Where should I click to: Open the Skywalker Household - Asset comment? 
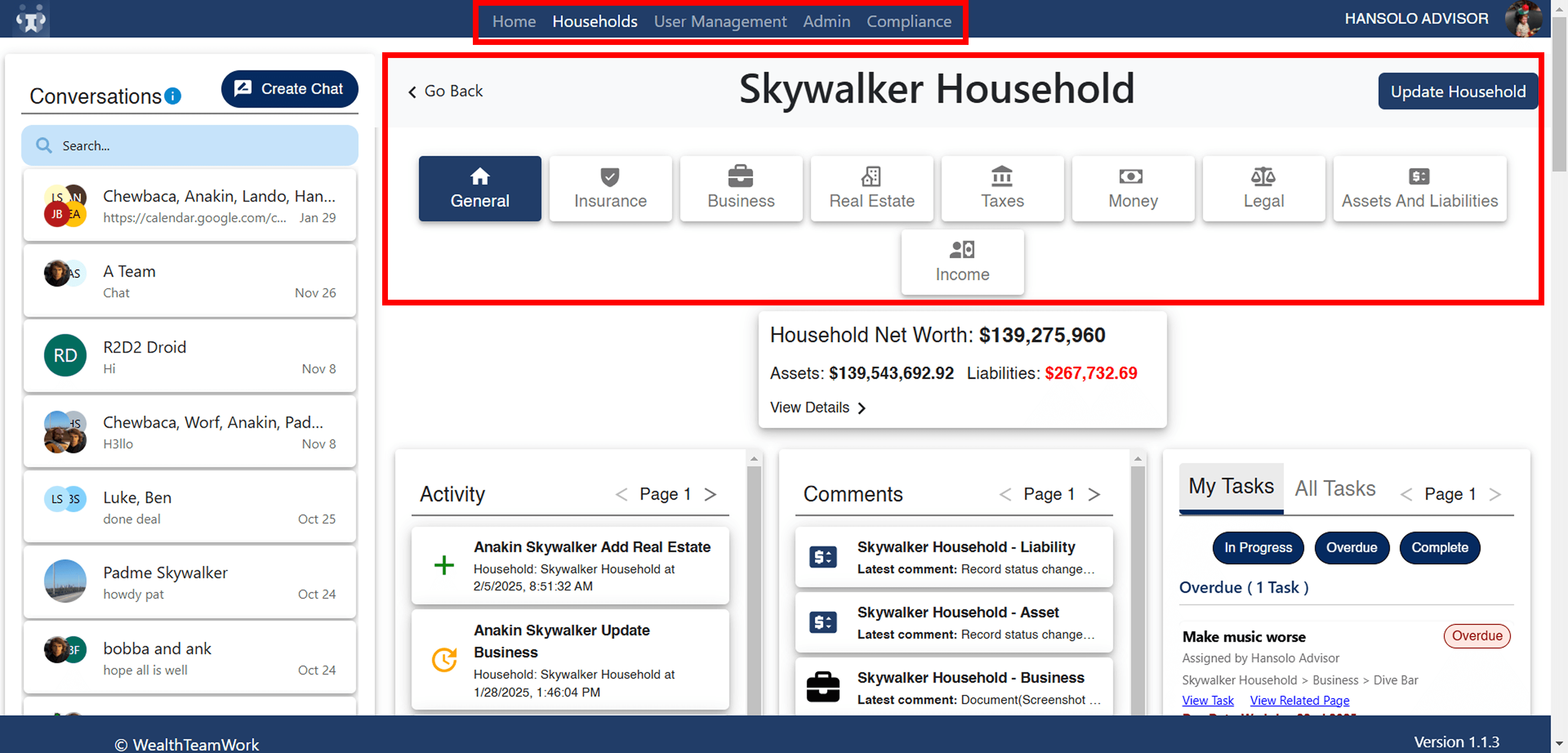(954, 622)
